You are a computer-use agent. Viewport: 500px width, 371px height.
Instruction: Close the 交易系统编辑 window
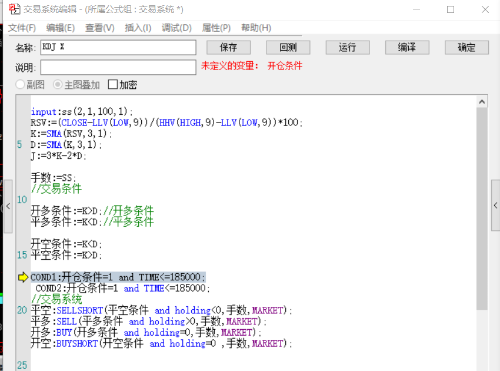point(485,9)
